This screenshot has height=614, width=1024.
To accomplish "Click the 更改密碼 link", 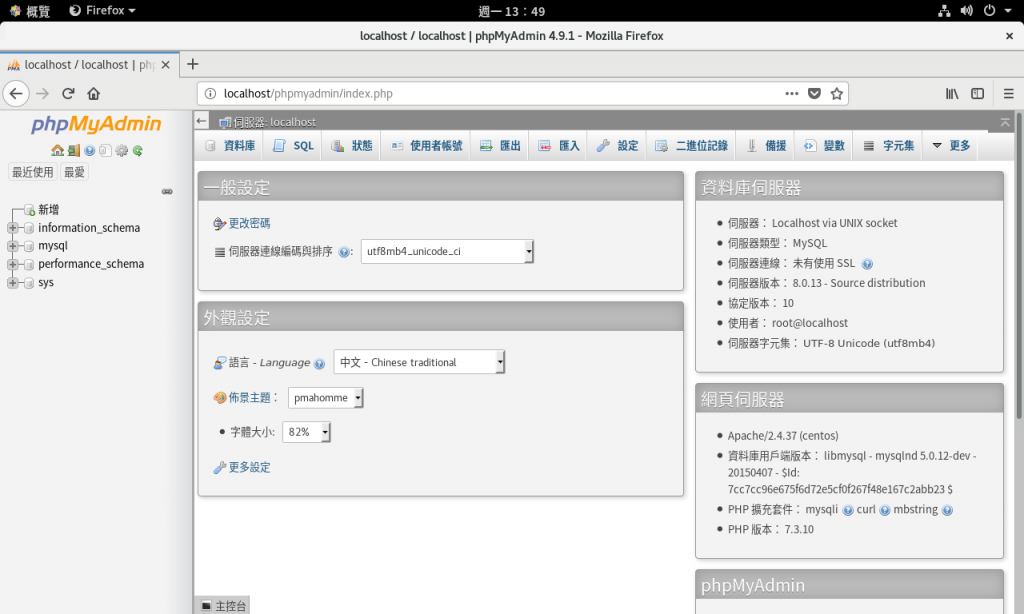I will point(249,223).
